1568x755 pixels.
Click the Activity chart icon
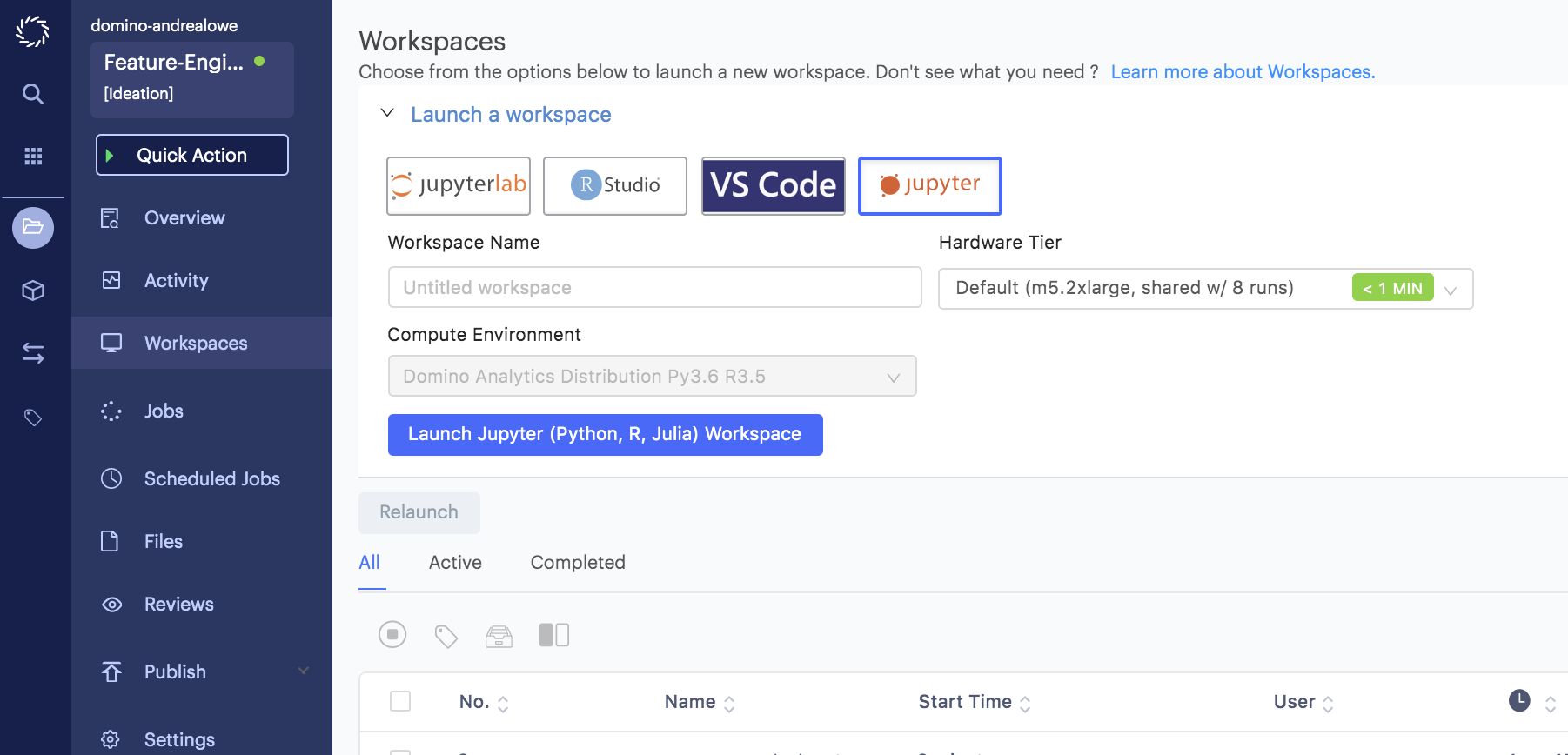coord(111,280)
